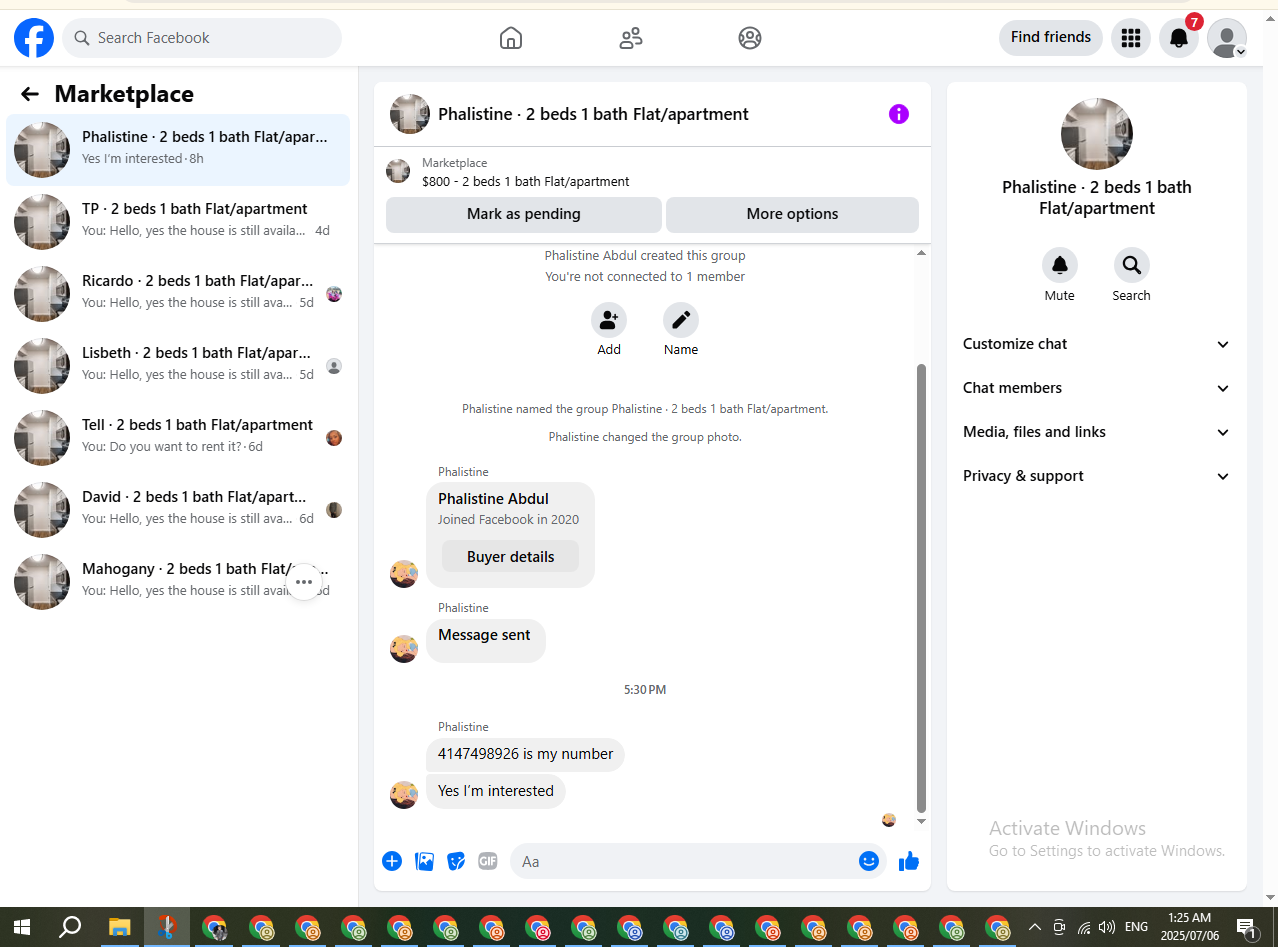Open the Windows notification center
1278x947 pixels.
(x=1247, y=928)
